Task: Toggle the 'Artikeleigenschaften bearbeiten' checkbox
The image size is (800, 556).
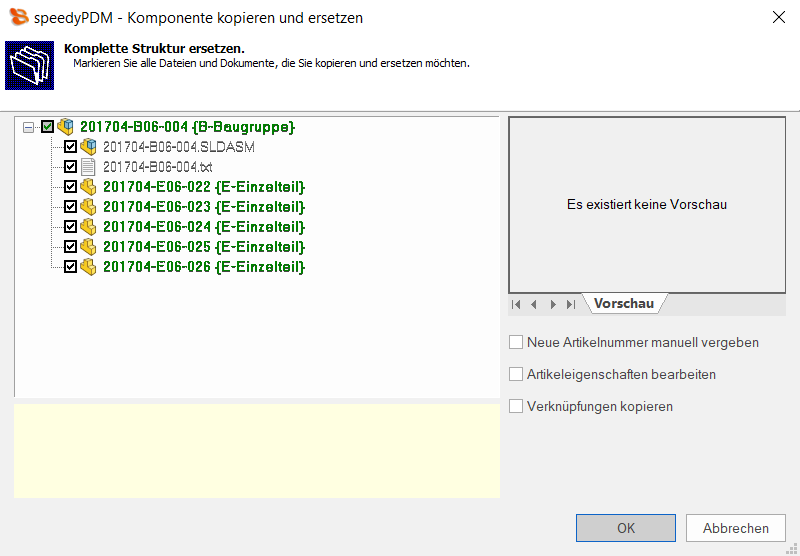Action: [516, 374]
